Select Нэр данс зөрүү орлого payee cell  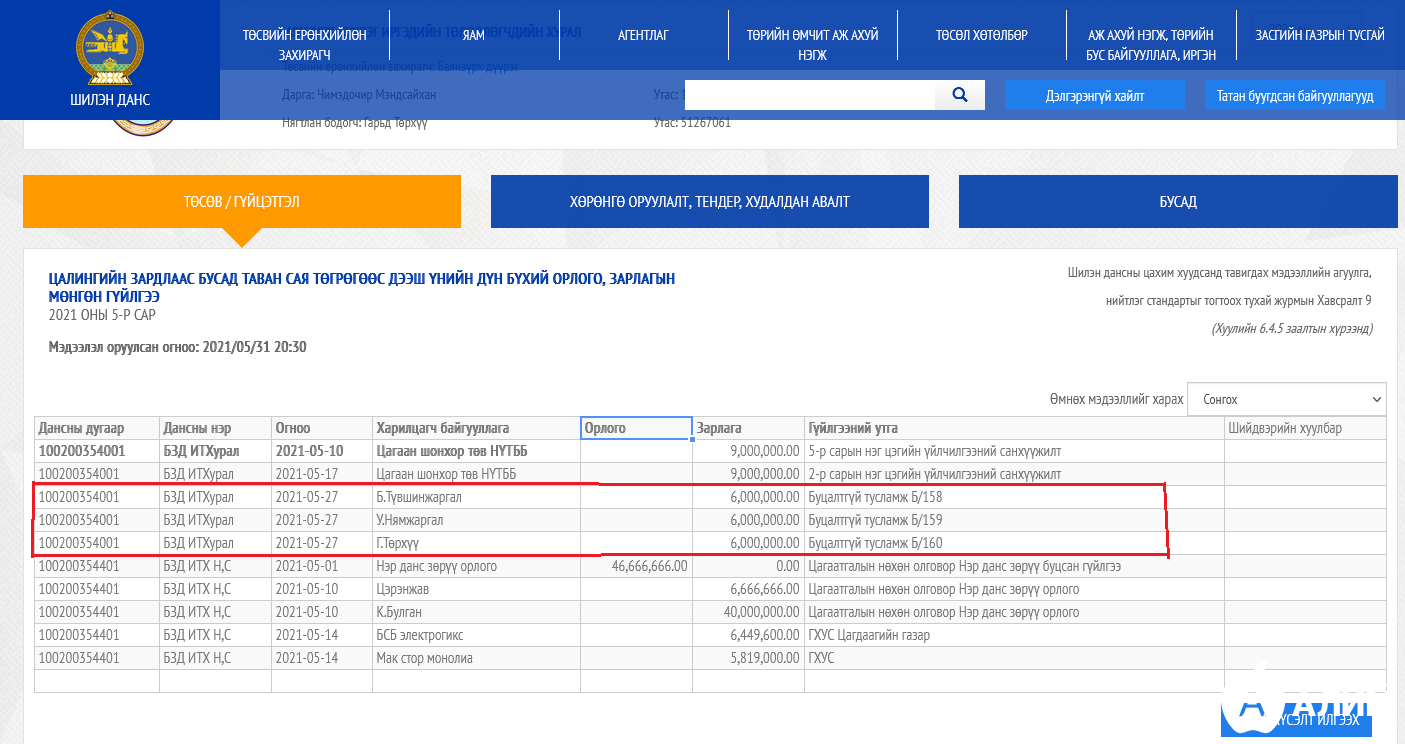(x=476, y=566)
